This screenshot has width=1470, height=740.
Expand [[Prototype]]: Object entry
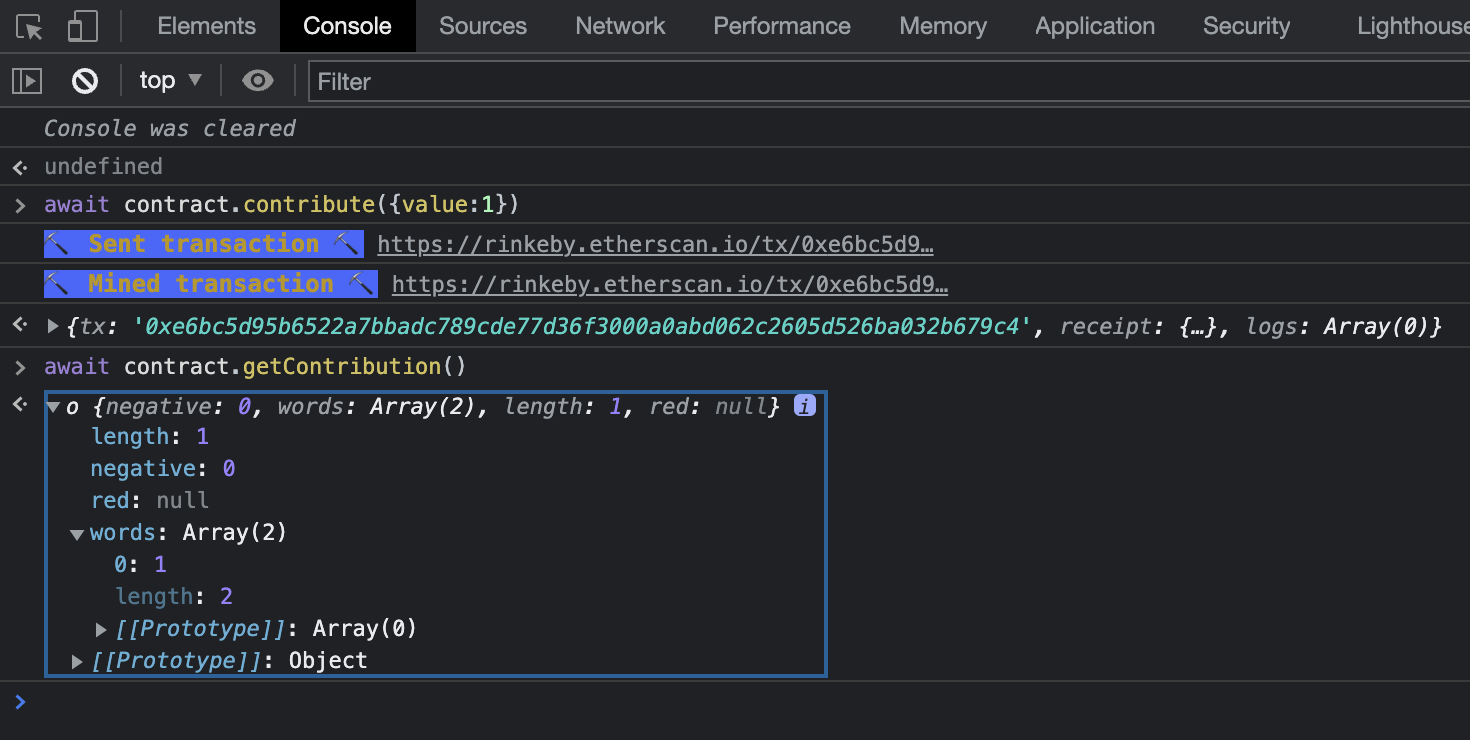point(78,661)
